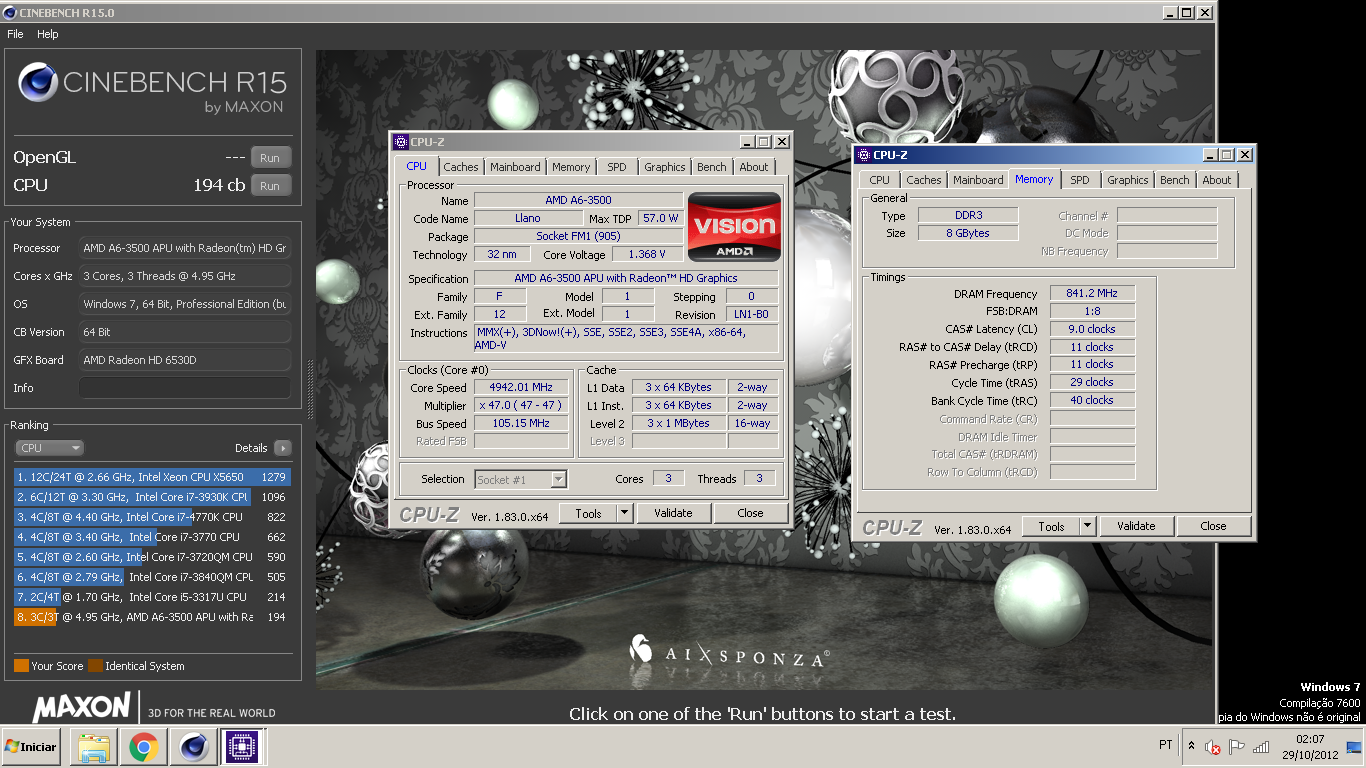Click the Core Speed value field
The height and width of the screenshot is (768, 1366).
[x=521, y=388]
